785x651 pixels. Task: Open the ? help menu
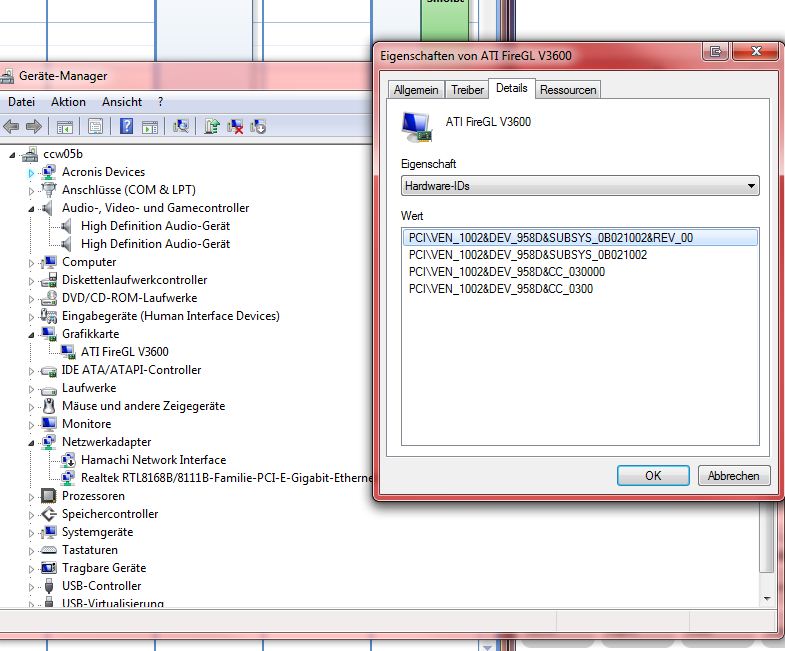point(160,102)
